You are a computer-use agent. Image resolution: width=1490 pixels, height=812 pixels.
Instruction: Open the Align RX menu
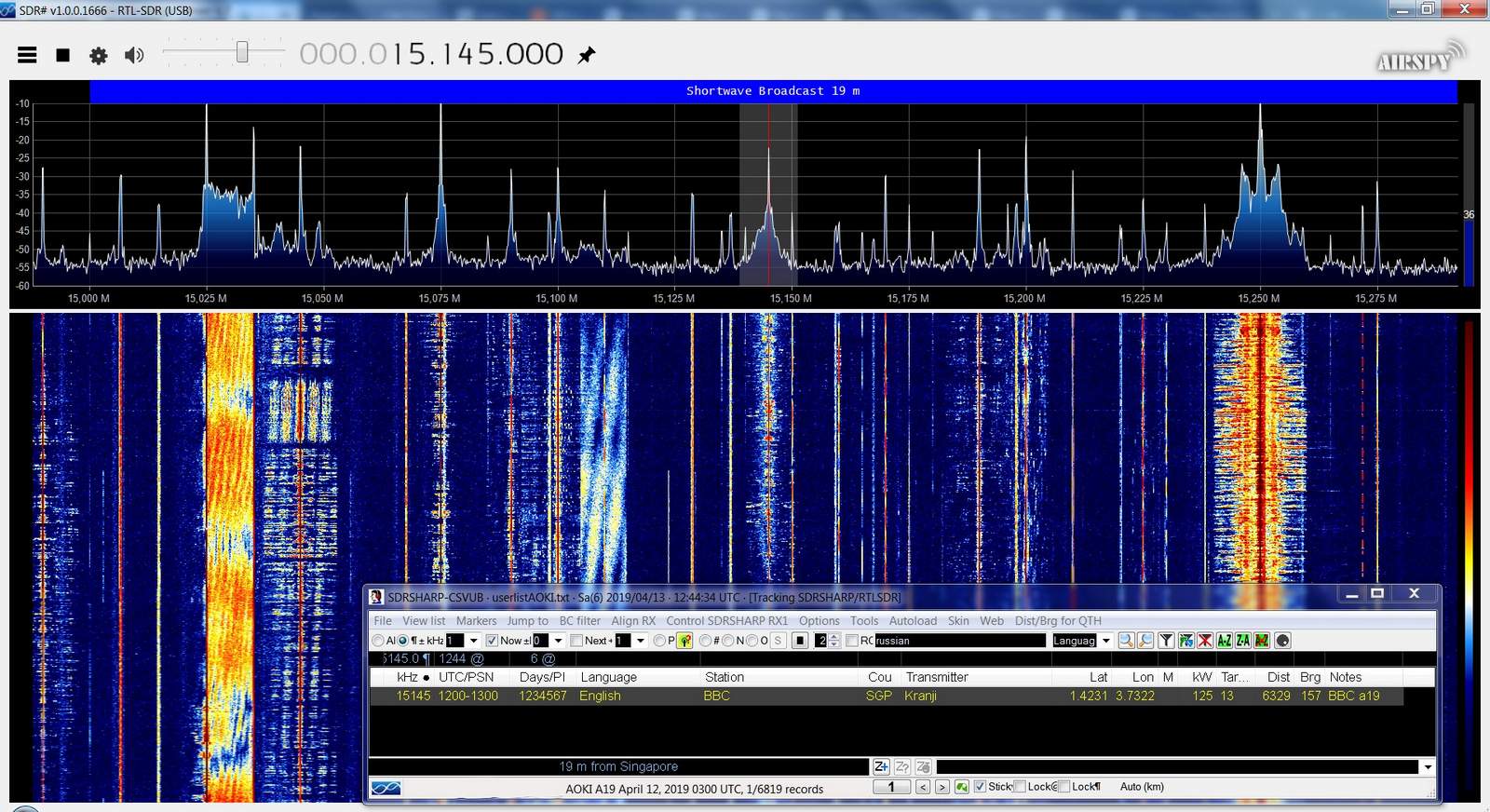633,620
